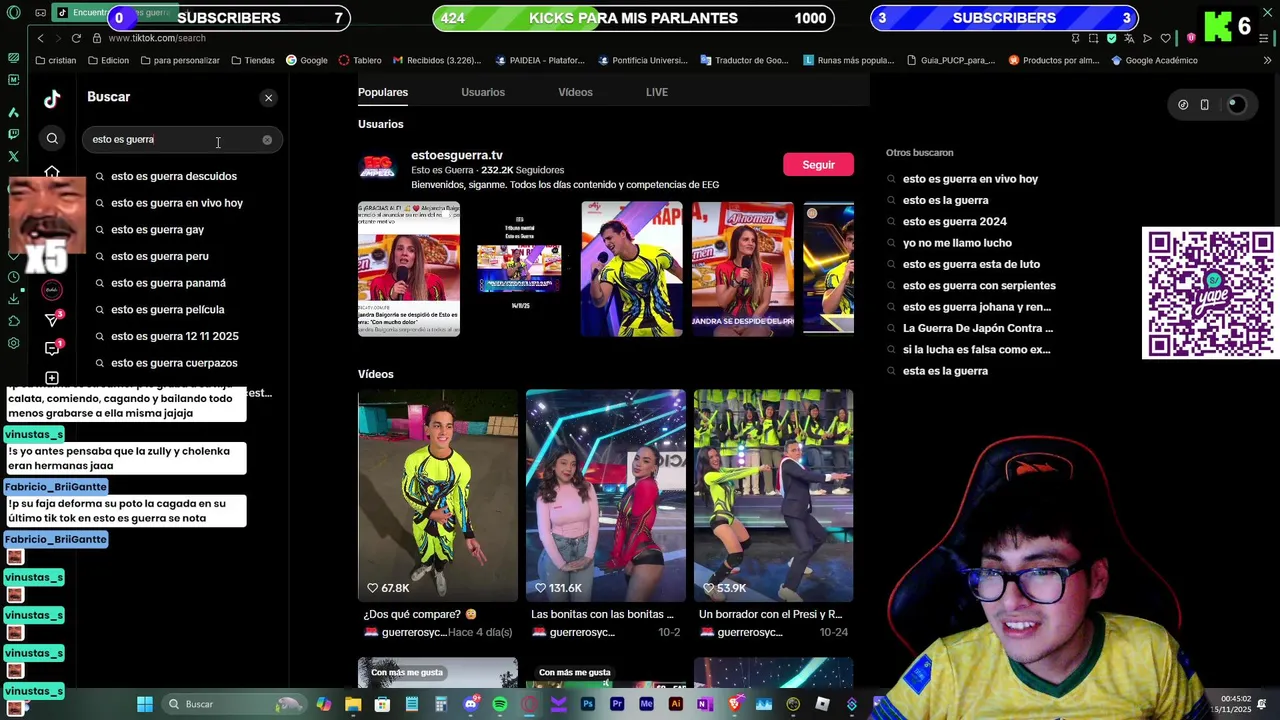Open Twitch in the browser sidebar
The width and height of the screenshot is (1280, 720).
pyautogui.click(x=13, y=134)
